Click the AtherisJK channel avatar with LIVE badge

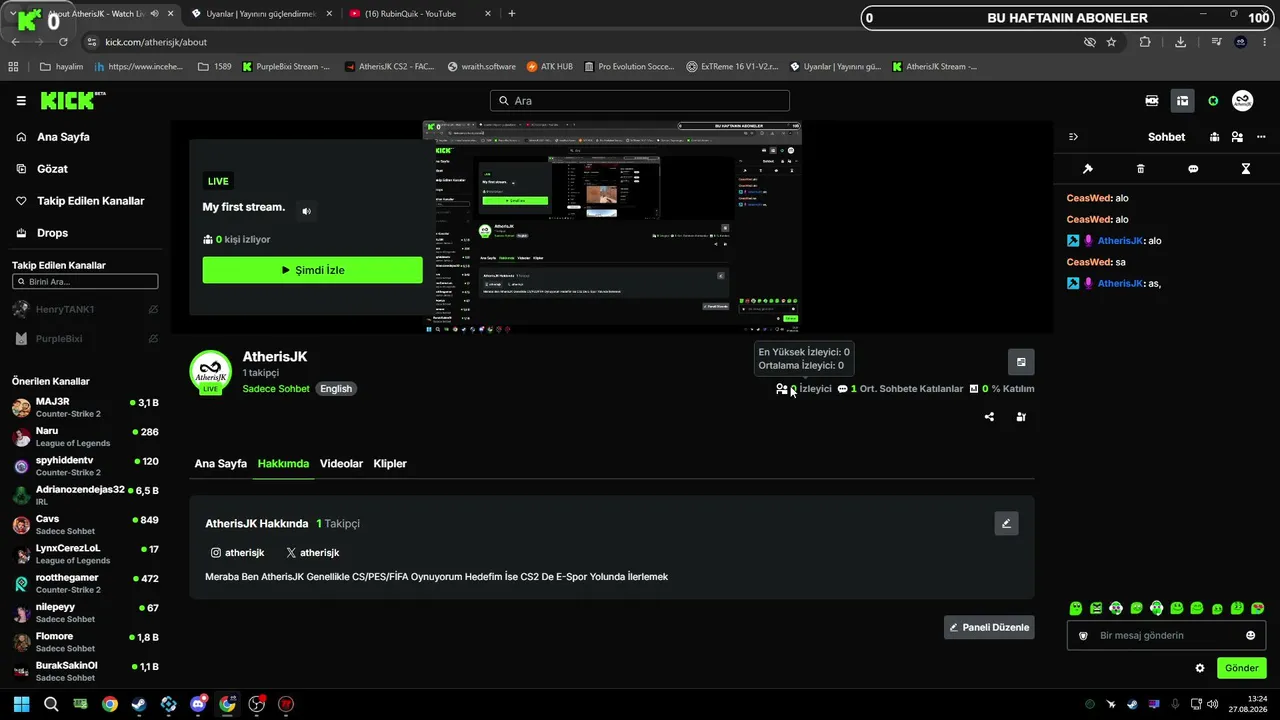(x=211, y=372)
